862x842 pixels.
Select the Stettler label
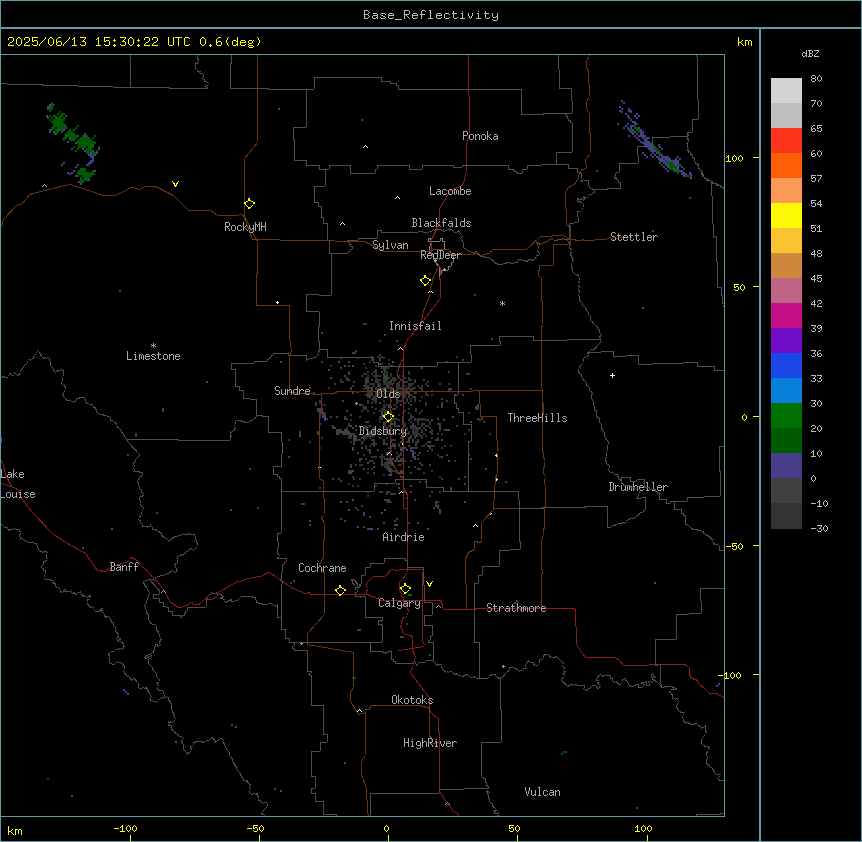point(634,237)
